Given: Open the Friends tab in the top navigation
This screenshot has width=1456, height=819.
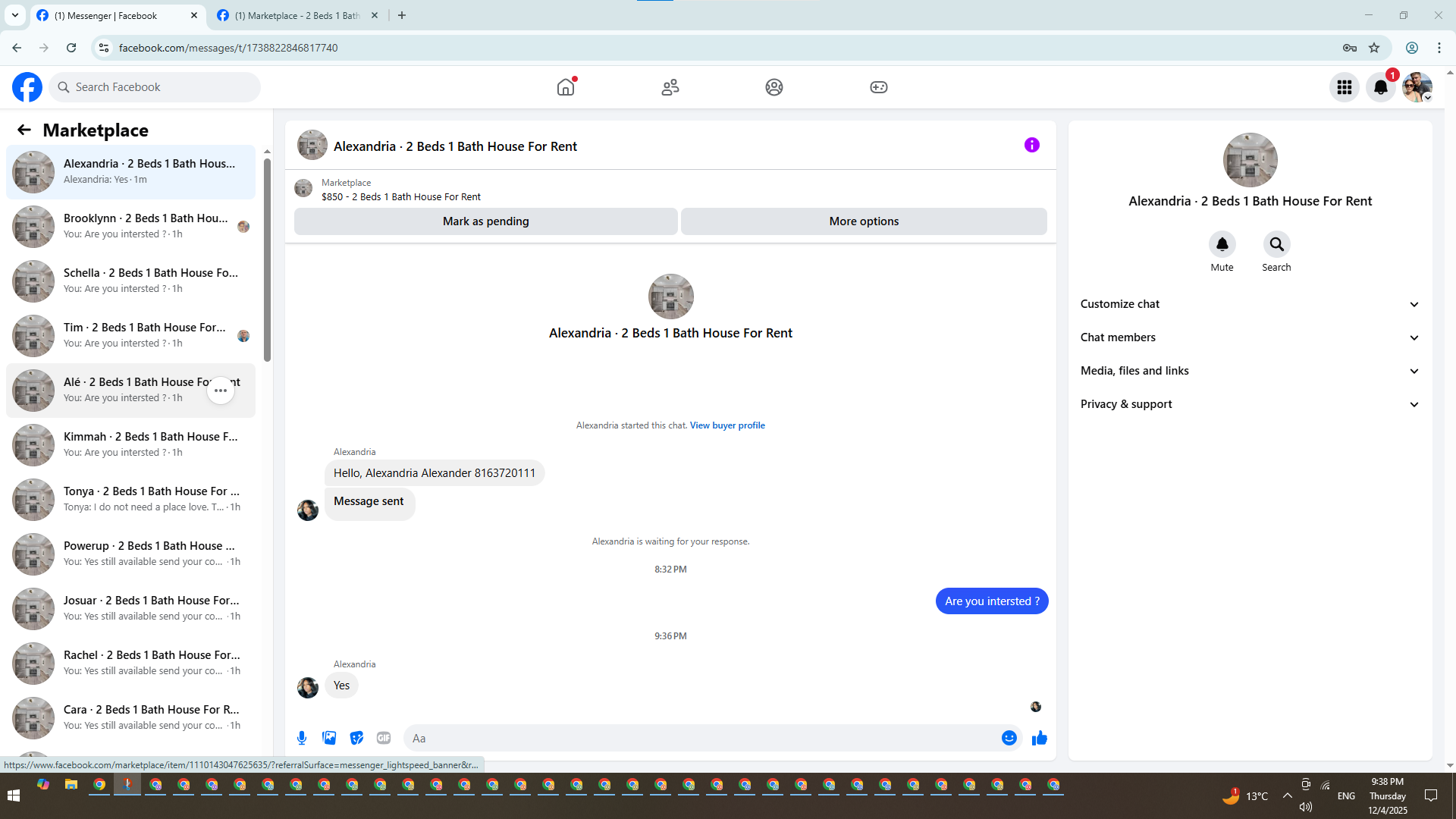Looking at the screenshot, I should (670, 87).
